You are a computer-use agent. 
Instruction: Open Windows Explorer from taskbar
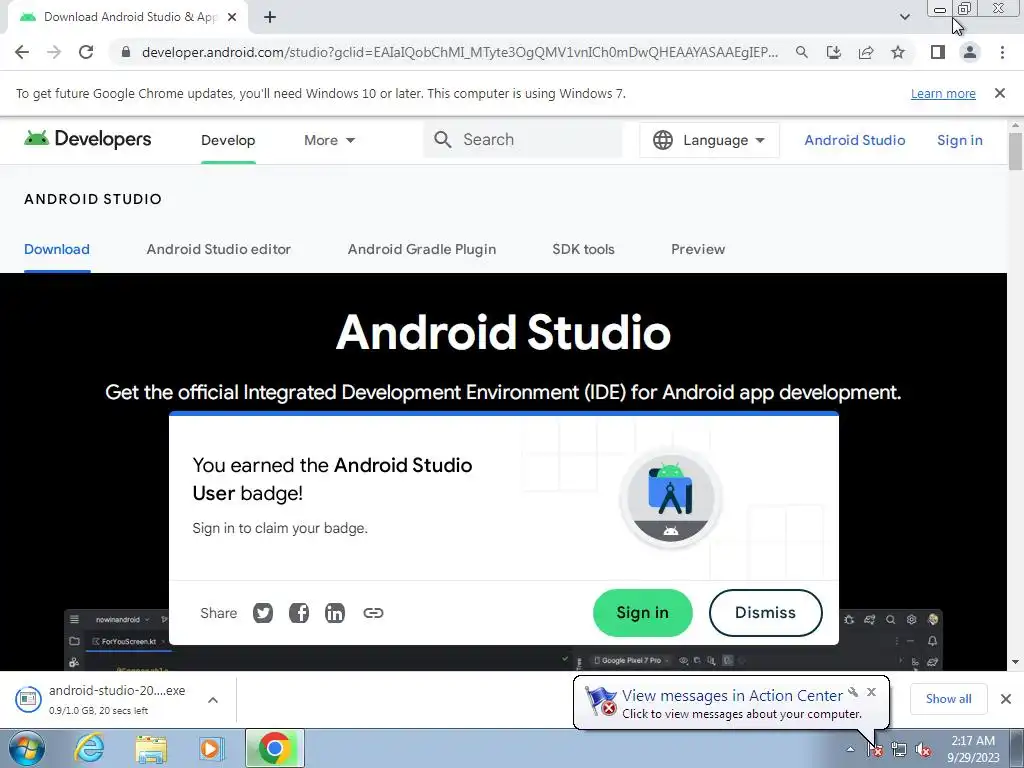click(x=151, y=748)
